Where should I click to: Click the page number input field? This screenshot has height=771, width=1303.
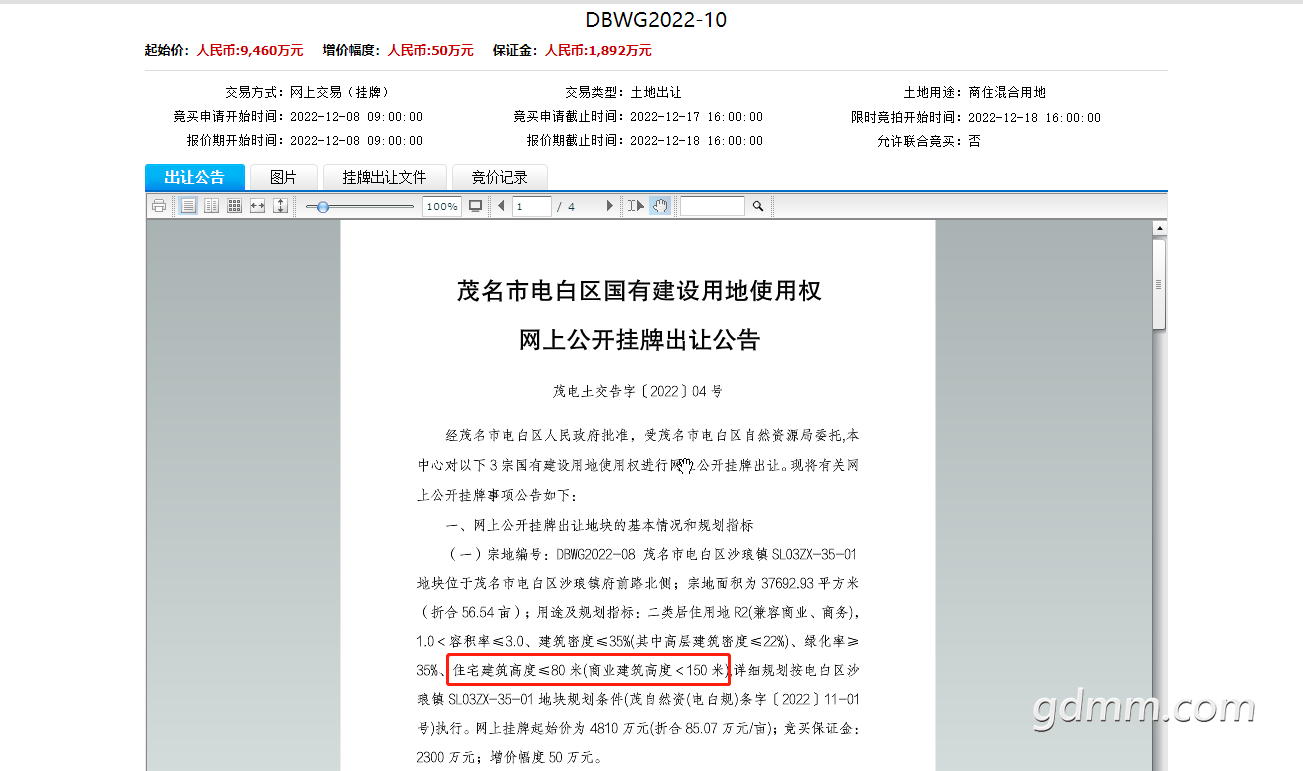532,206
